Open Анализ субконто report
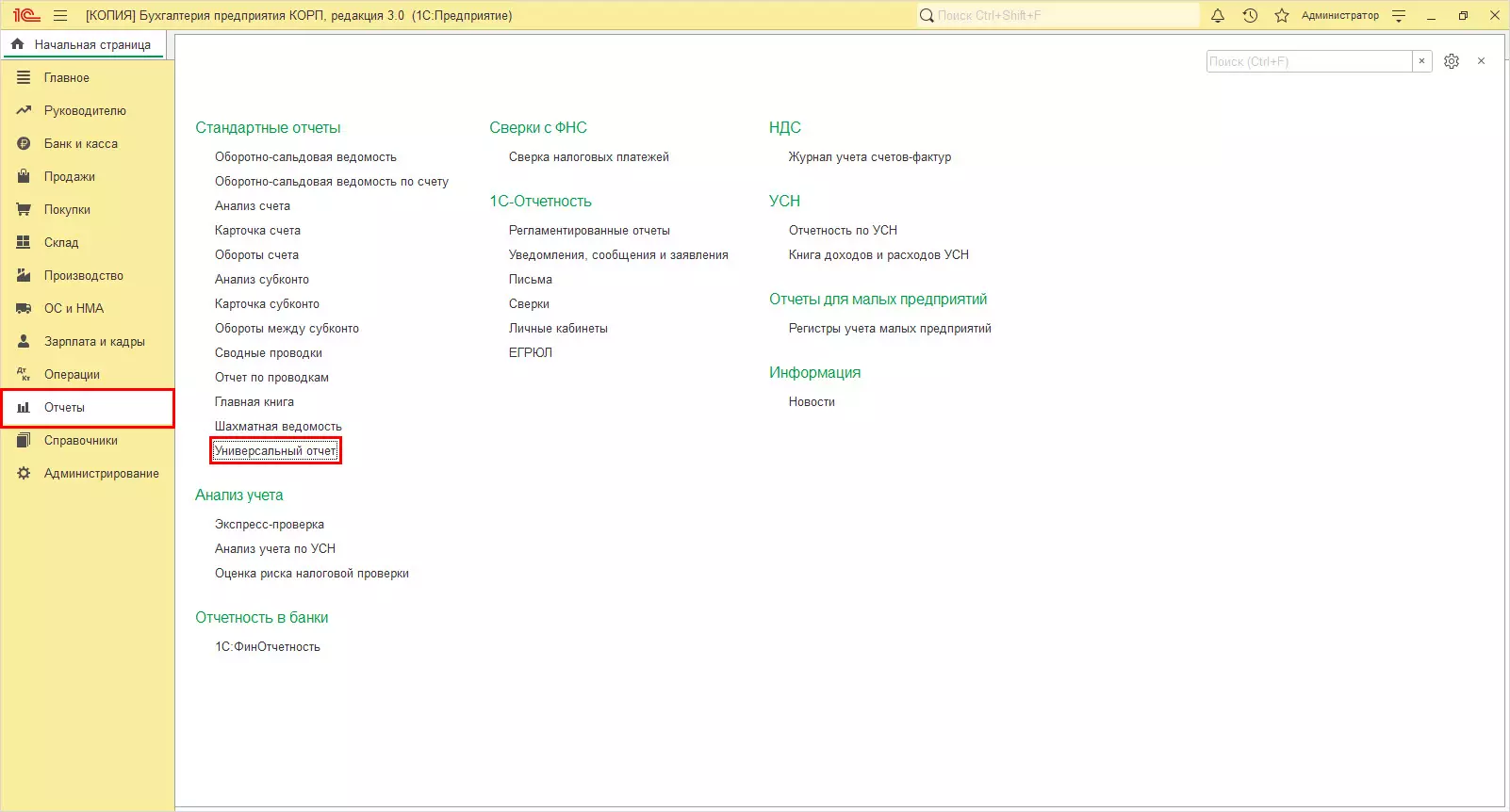Screen dimensions: 1510x812 (x=262, y=279)
